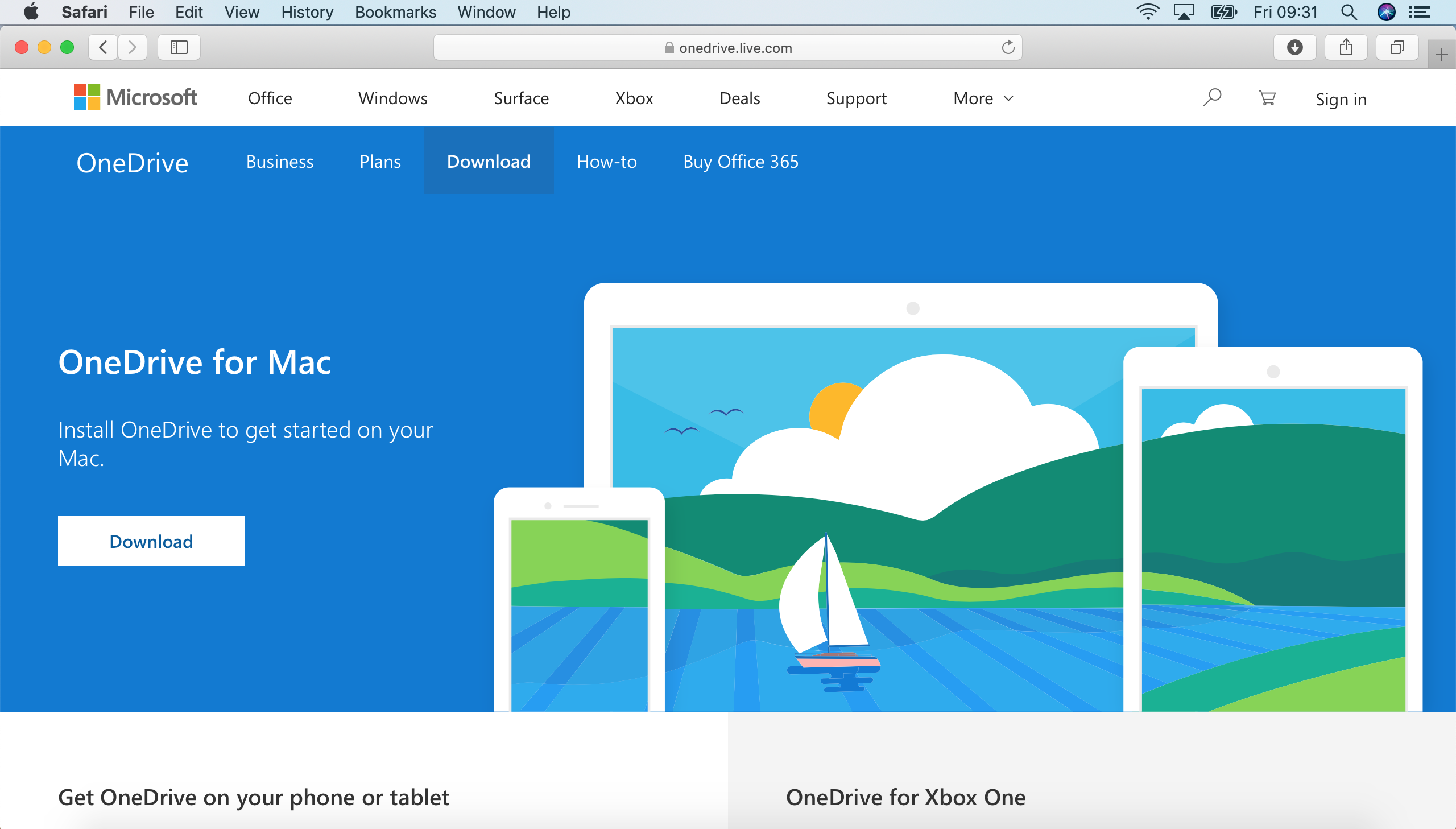This screenshot has height=829, width=1456.
Task: Click the onedrive.live.com address field
Action: (727, 48)
